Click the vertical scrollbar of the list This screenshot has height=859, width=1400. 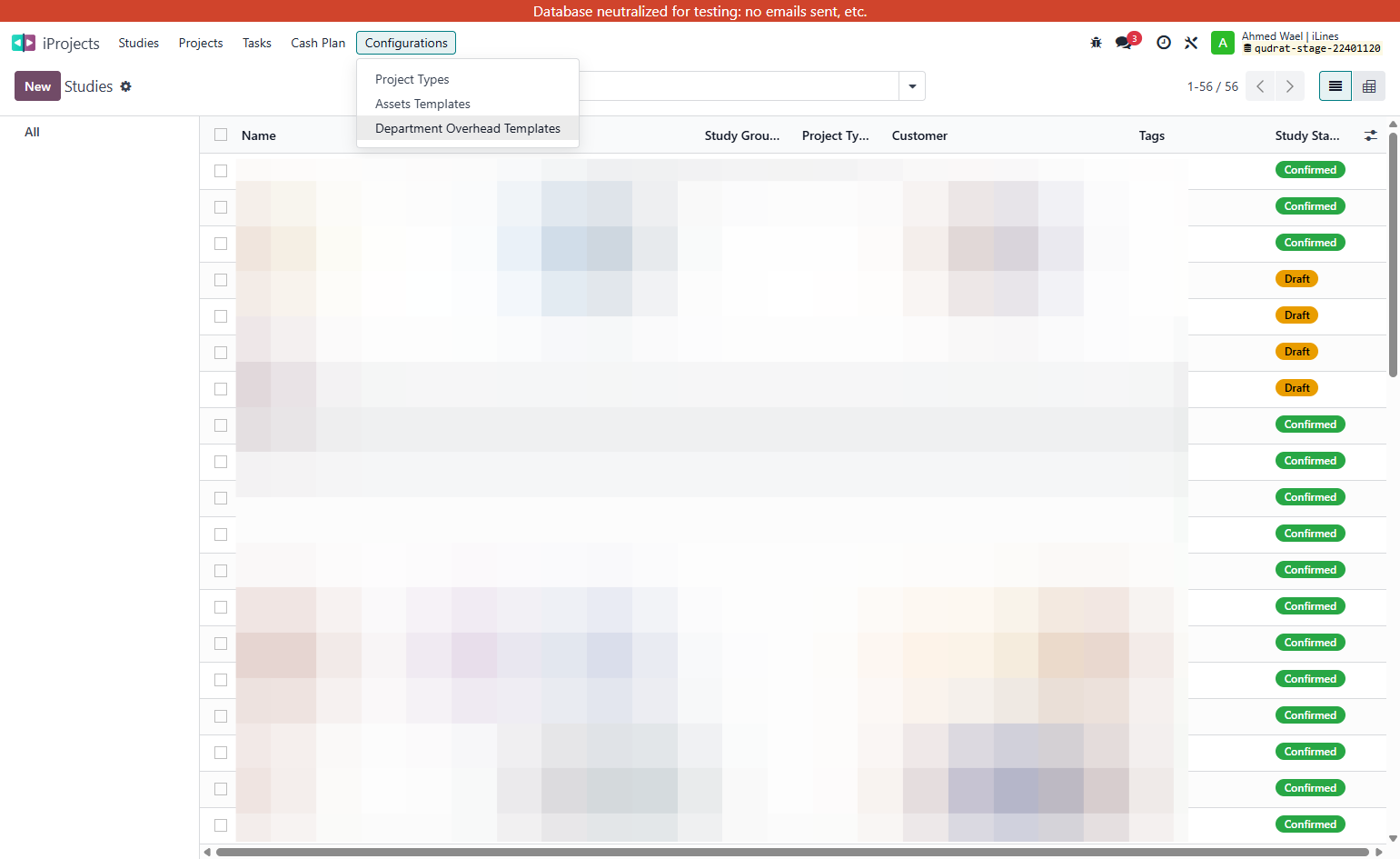tap(1393, 255)
